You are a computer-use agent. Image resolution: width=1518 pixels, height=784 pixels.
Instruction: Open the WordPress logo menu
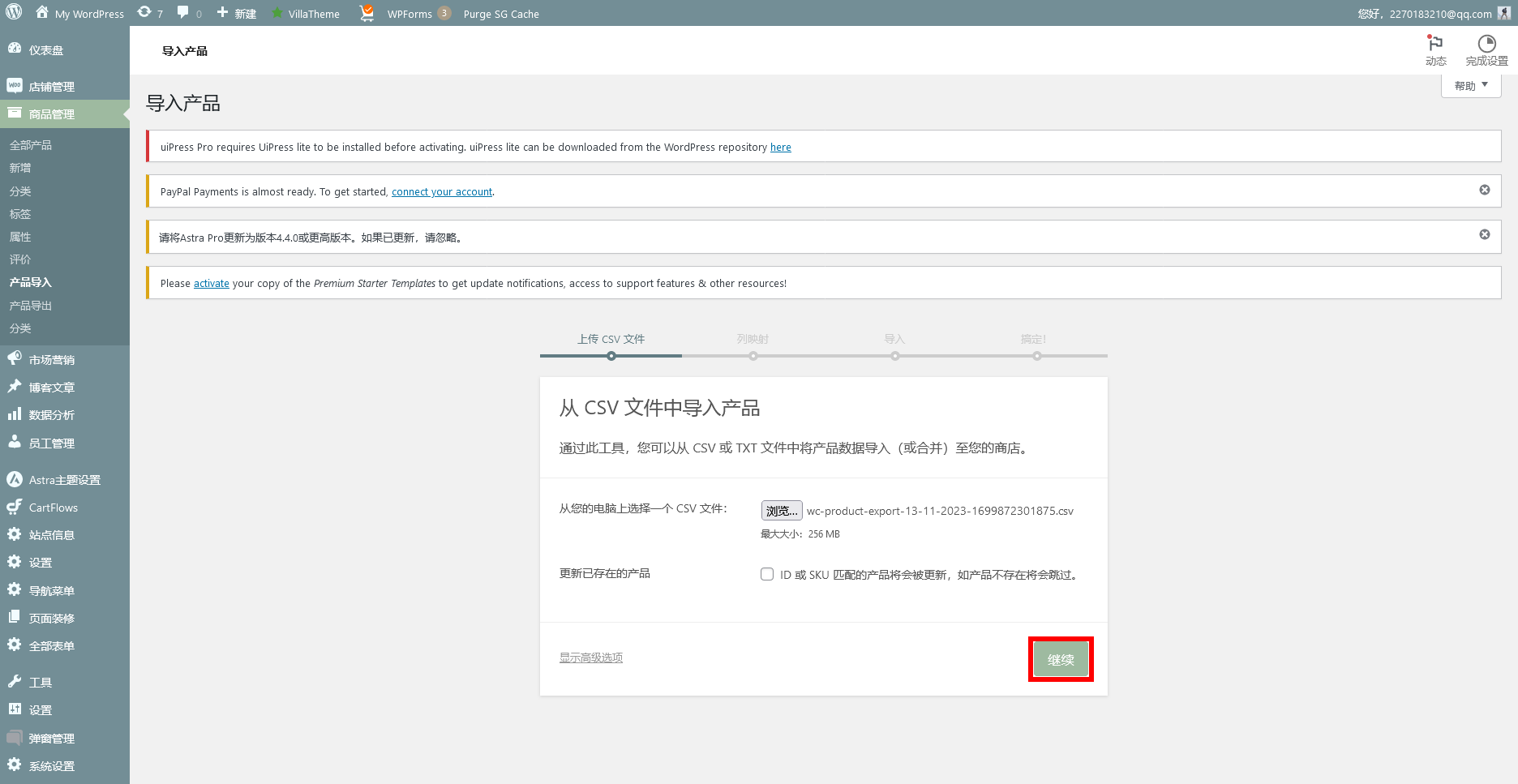point(12,12)
